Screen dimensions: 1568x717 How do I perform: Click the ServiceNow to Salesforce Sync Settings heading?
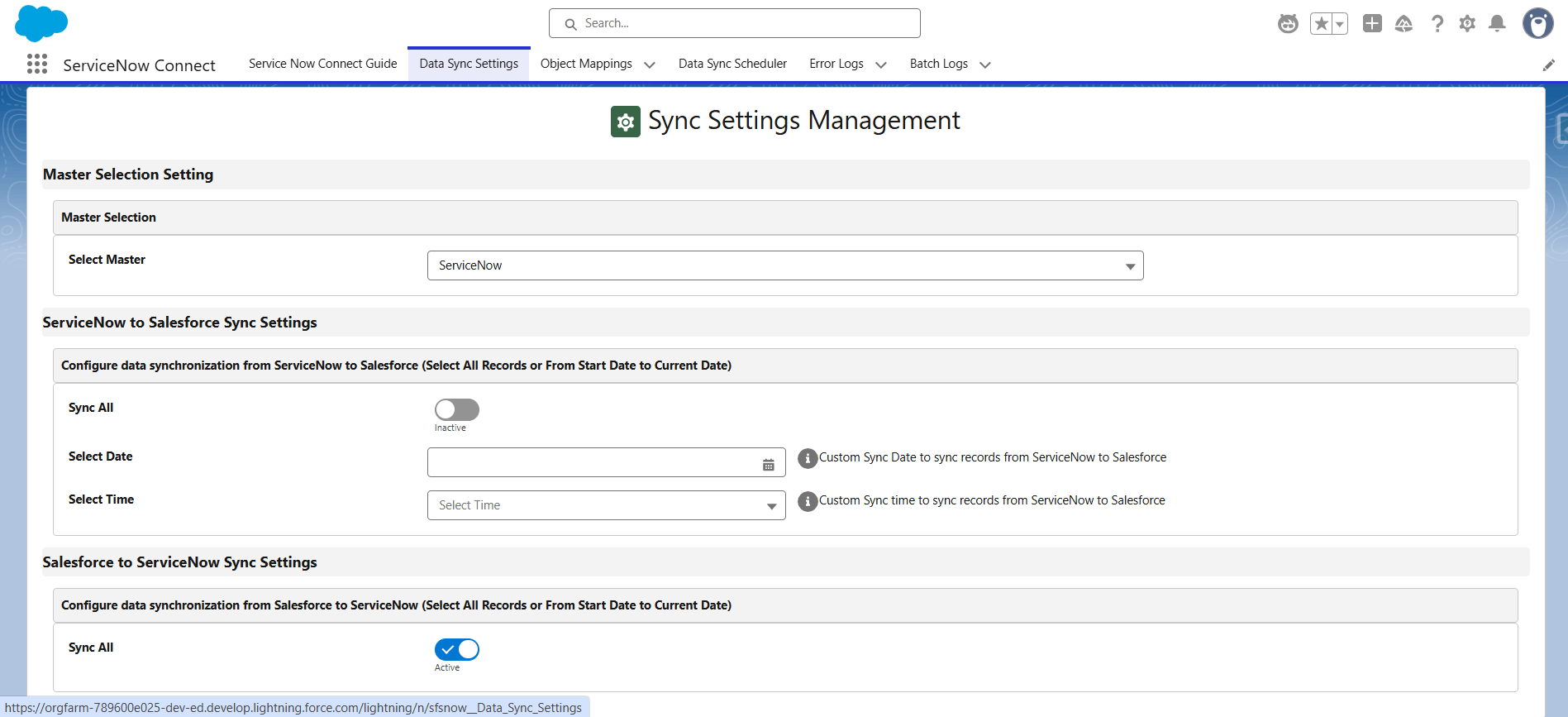(180, 323)
